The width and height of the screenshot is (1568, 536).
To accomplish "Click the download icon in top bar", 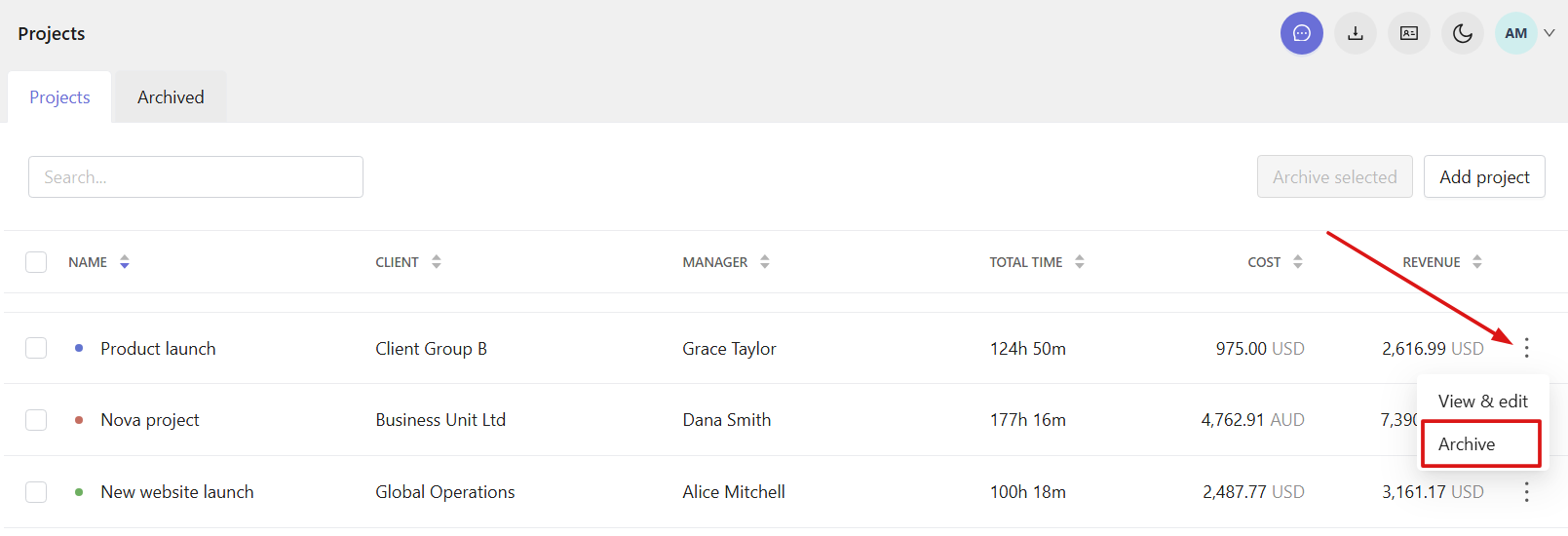I will (x=1356, y=33).
